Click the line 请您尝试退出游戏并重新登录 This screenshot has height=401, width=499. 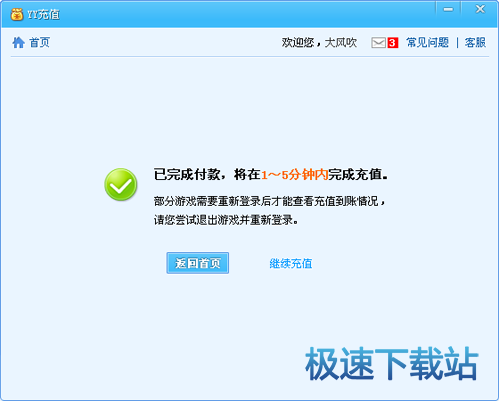[226, 220]
